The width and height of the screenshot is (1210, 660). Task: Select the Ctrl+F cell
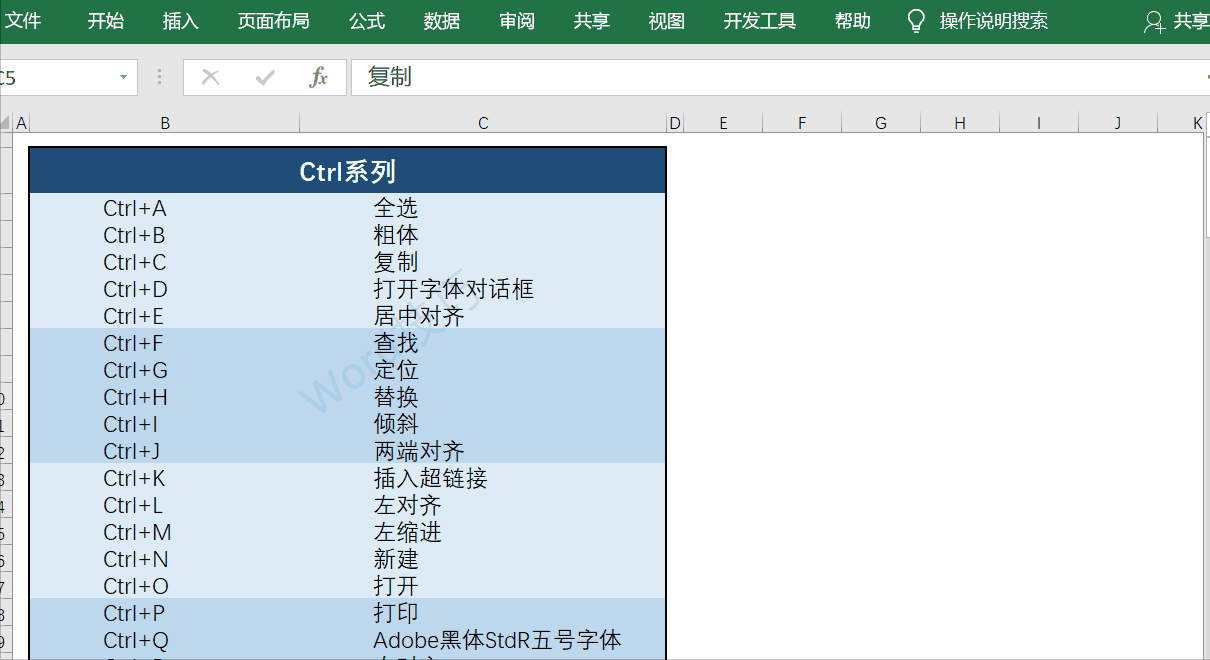coord(165,343)
